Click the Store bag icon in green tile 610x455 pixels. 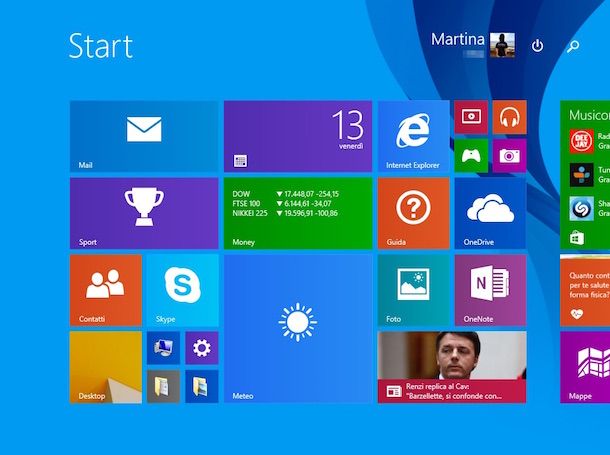coord(577,238)
